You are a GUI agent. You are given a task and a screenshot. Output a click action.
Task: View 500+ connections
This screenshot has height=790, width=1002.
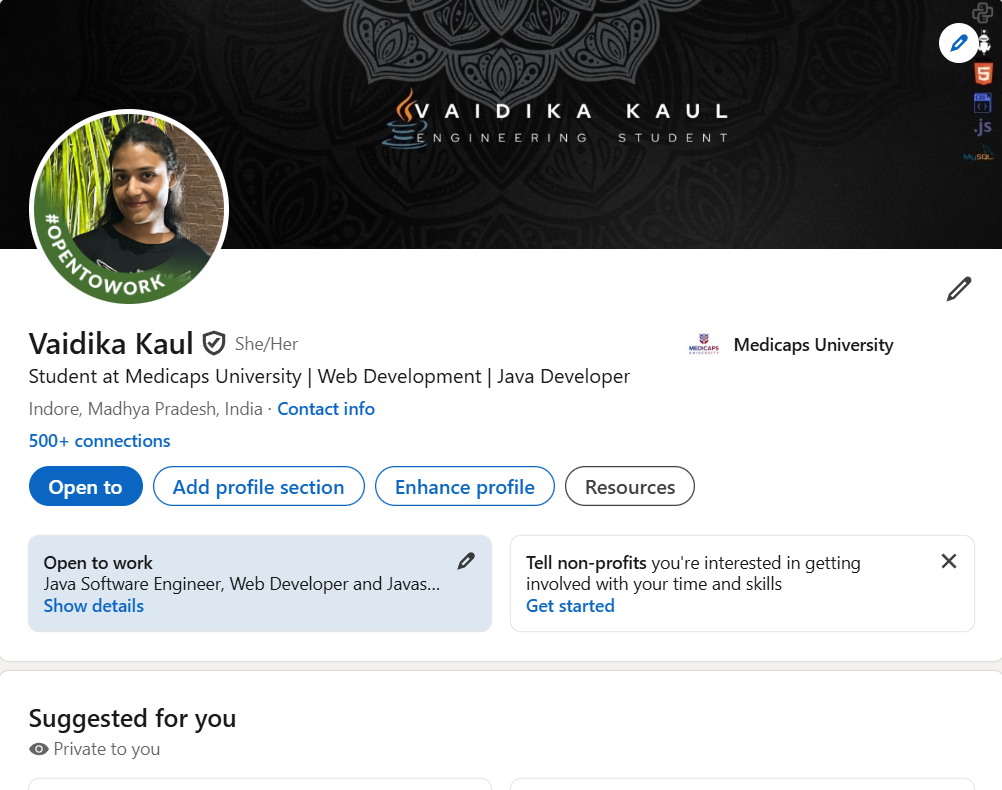click(x=100, y=441)
